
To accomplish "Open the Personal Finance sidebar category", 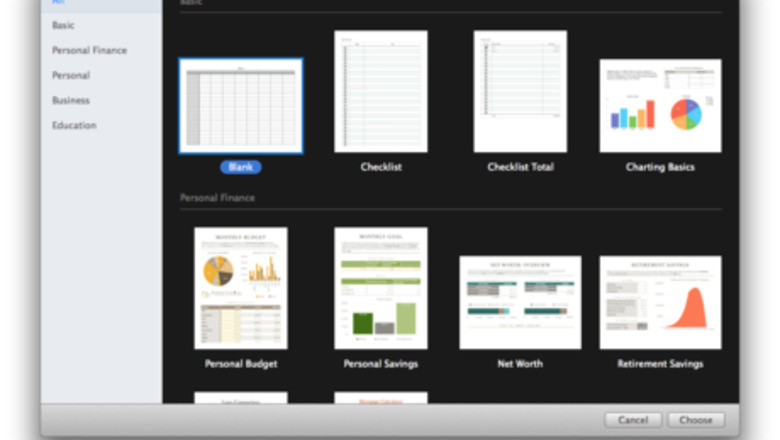I will (x=89, y=50).
